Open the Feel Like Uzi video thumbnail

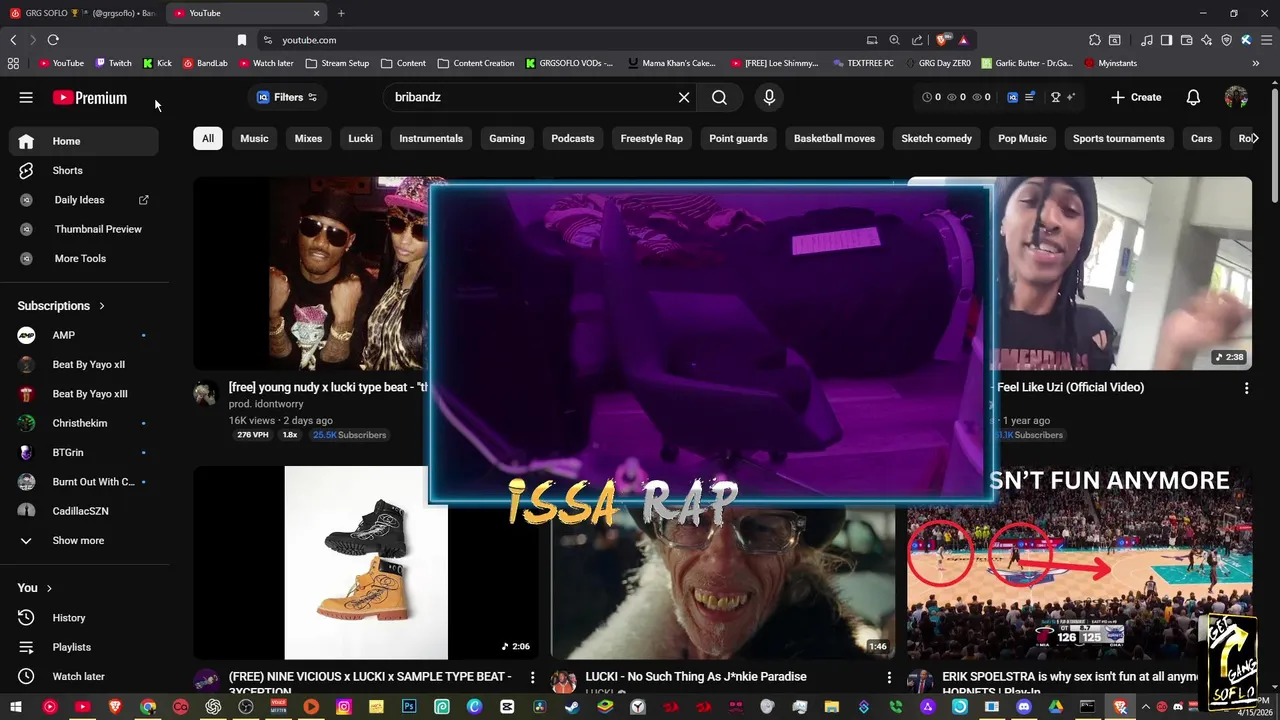(x=1122, y=274)
